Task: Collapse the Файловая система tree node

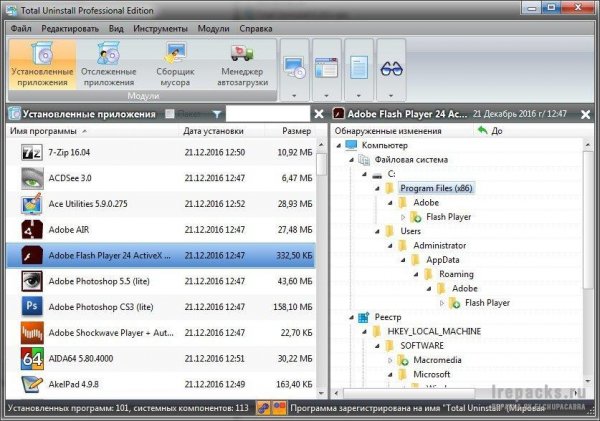Action: pyautogui.click(x=352, y=160)
